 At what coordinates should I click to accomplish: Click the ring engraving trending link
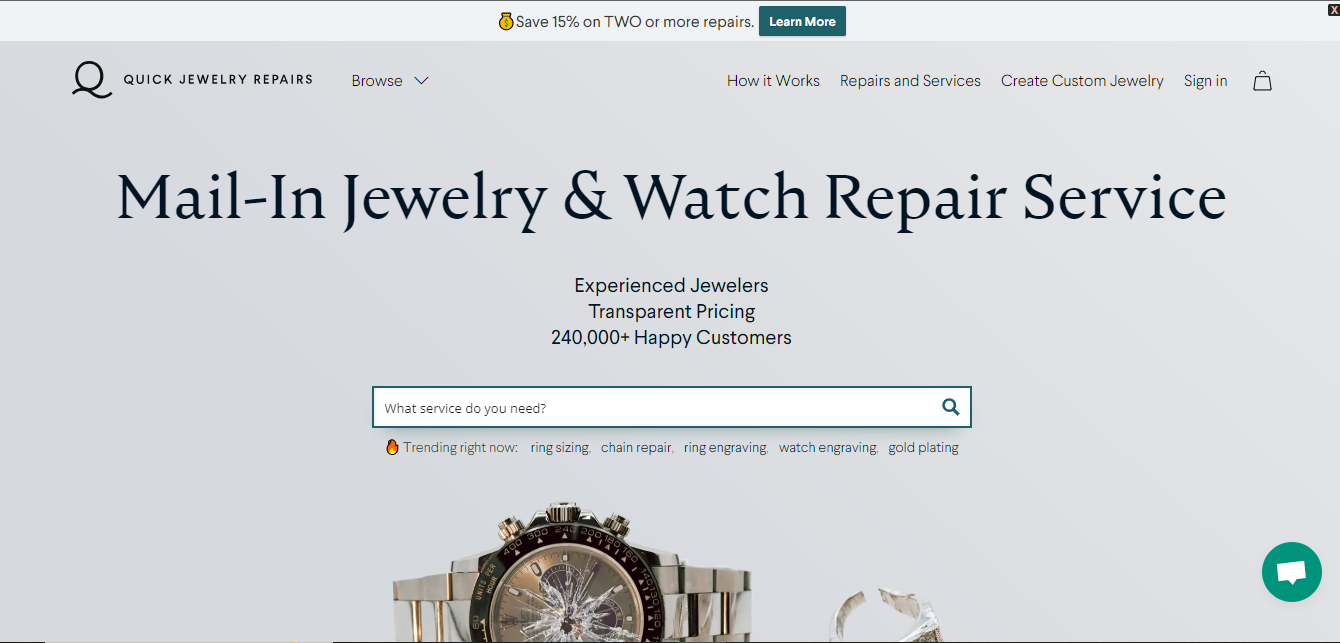pos(725,448)
